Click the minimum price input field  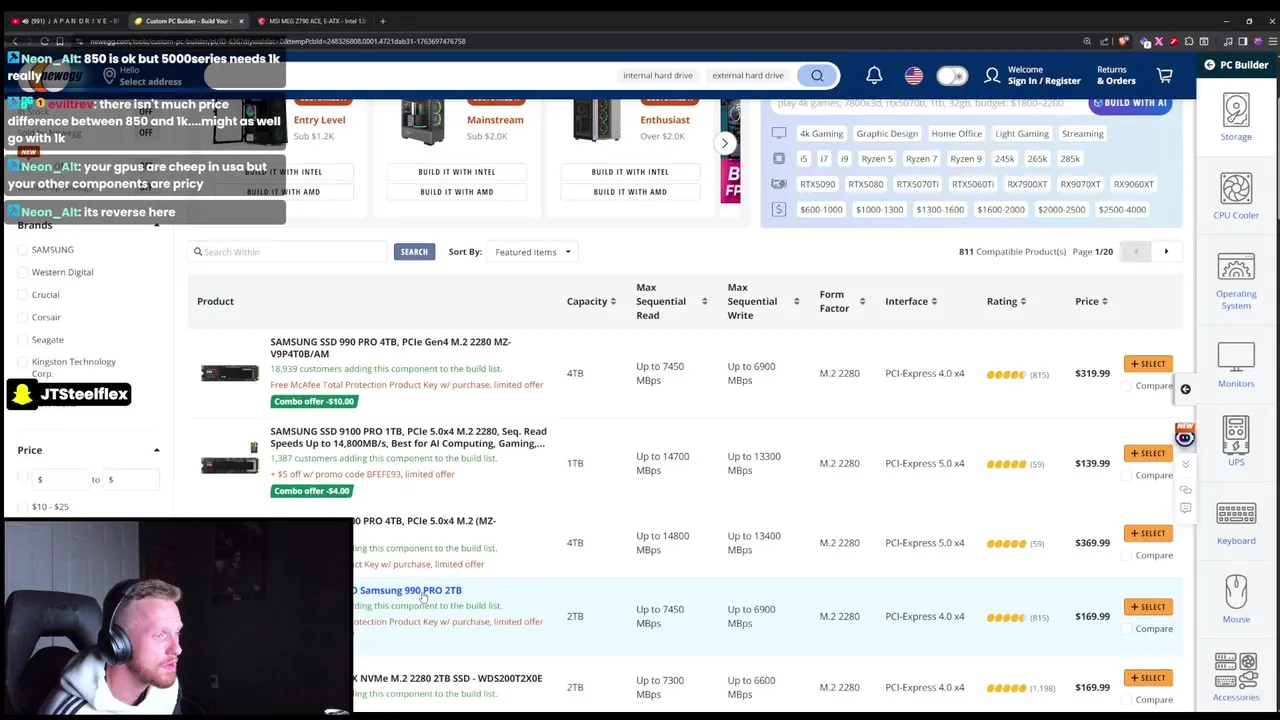pyautogui.click(x=60, y=480)
